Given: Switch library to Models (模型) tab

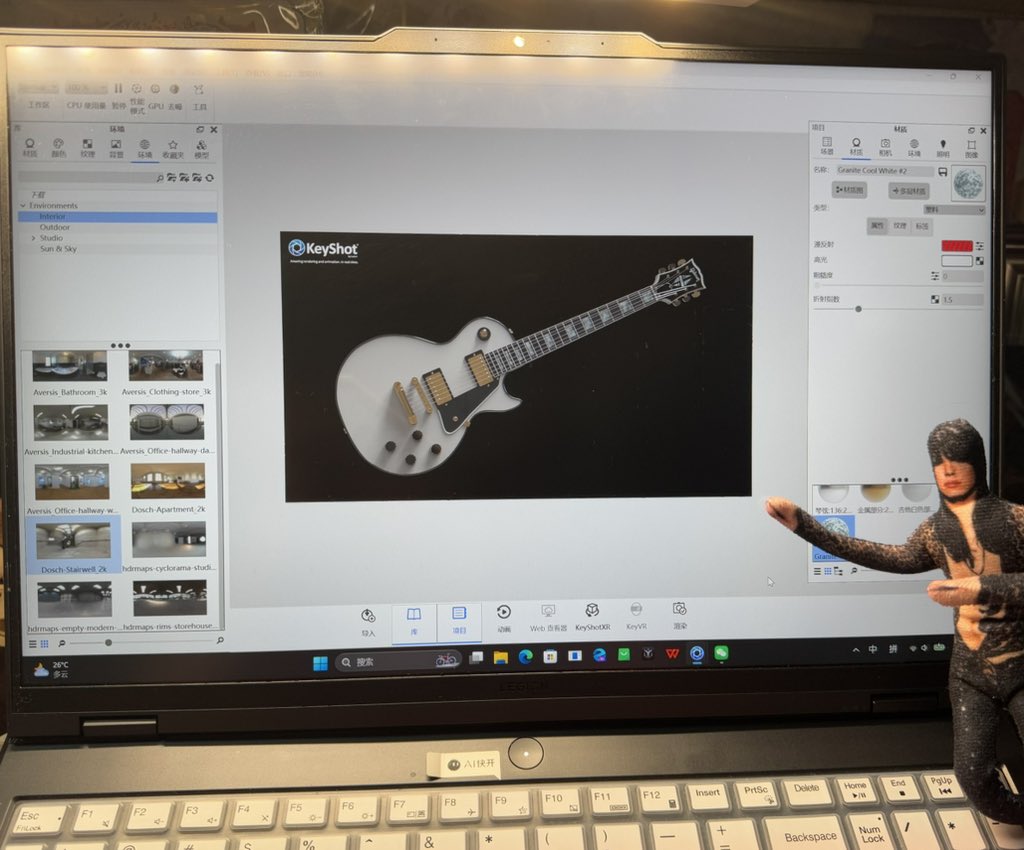Looking at the screenshot, I should point(202,149).
